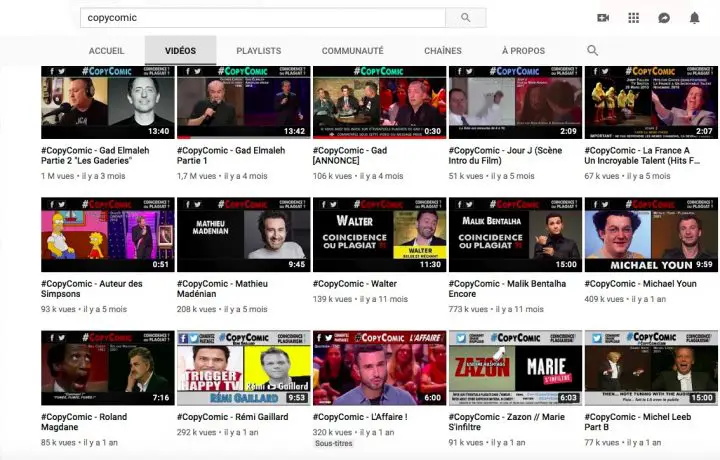Click '292 k vues • il y a 1 an' text
This screenshot has width=720, height=460.
[x=218, y=432]
